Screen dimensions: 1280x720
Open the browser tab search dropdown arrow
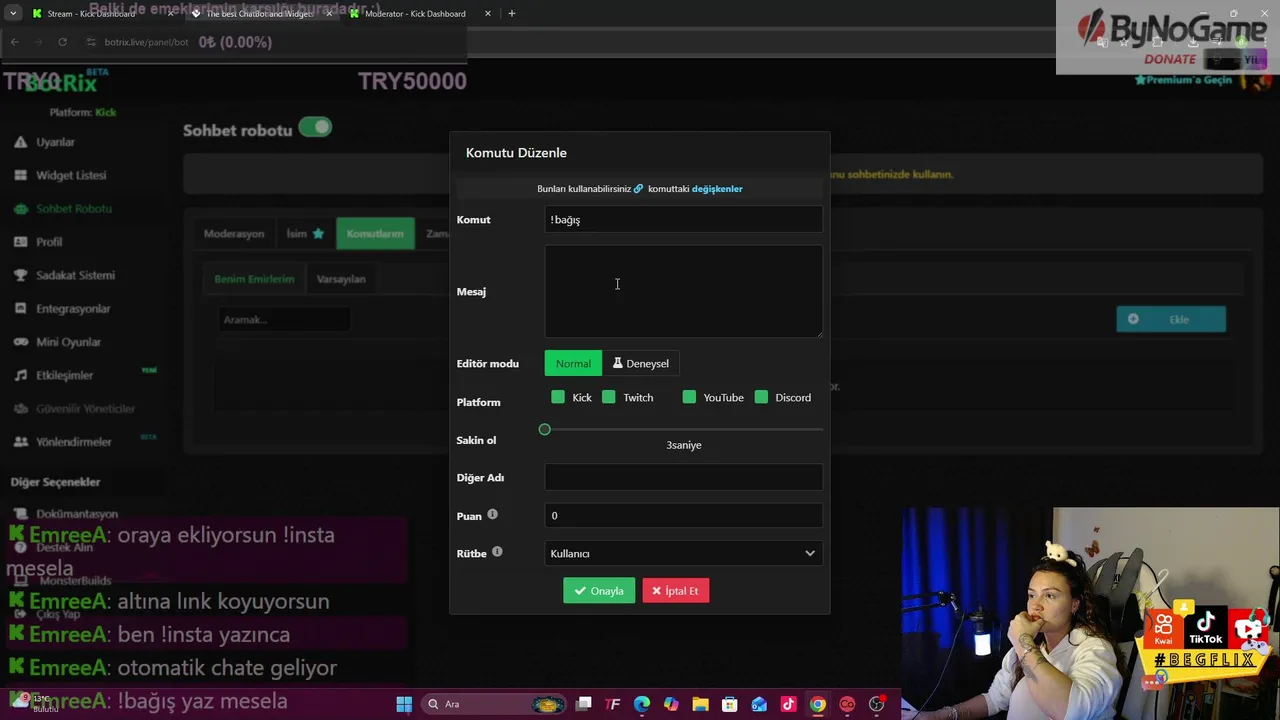pyautogui.click(x=13, y=13)
